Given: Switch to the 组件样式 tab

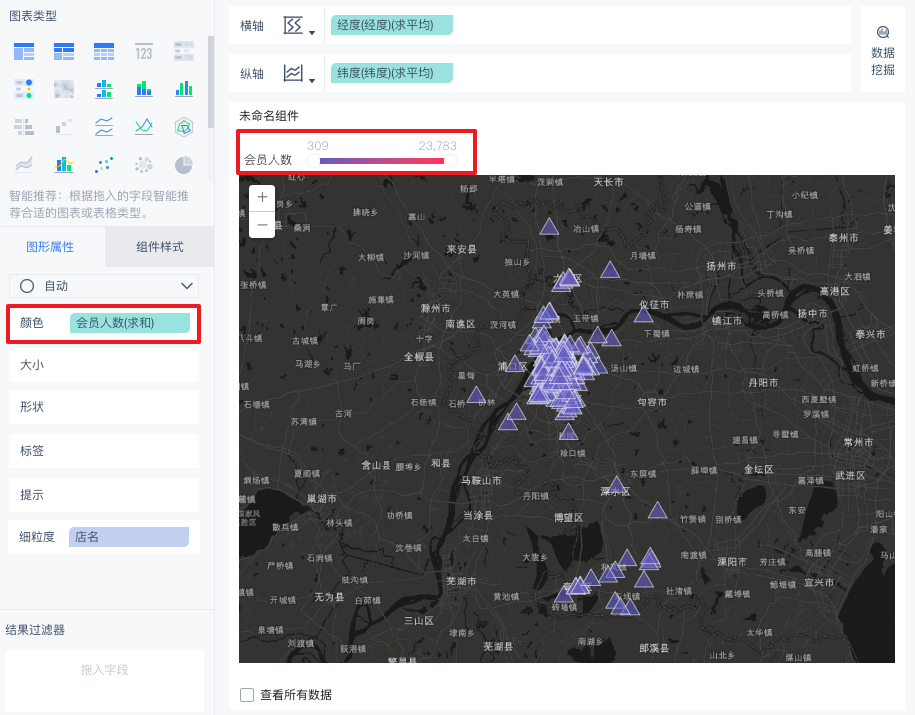Looking at the screenshot, I should coord(159,247).
